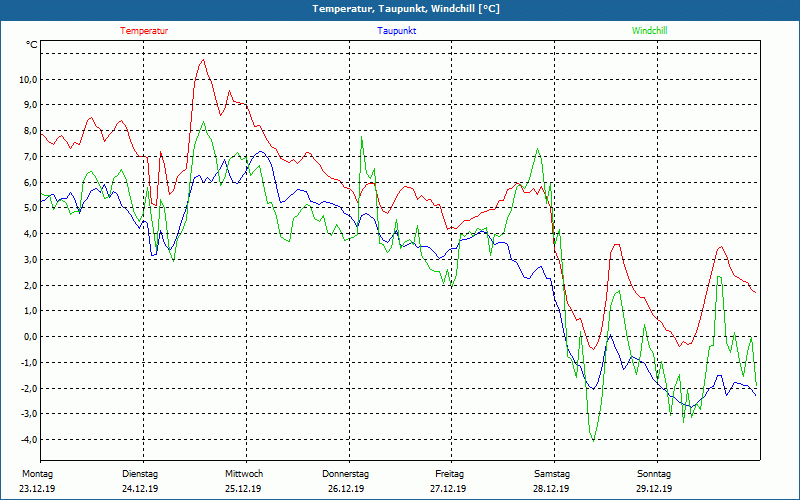Click the red Temperatur legend label
Image resolution: width=800 pixels, height=500 pixels.
coord(144,31)
